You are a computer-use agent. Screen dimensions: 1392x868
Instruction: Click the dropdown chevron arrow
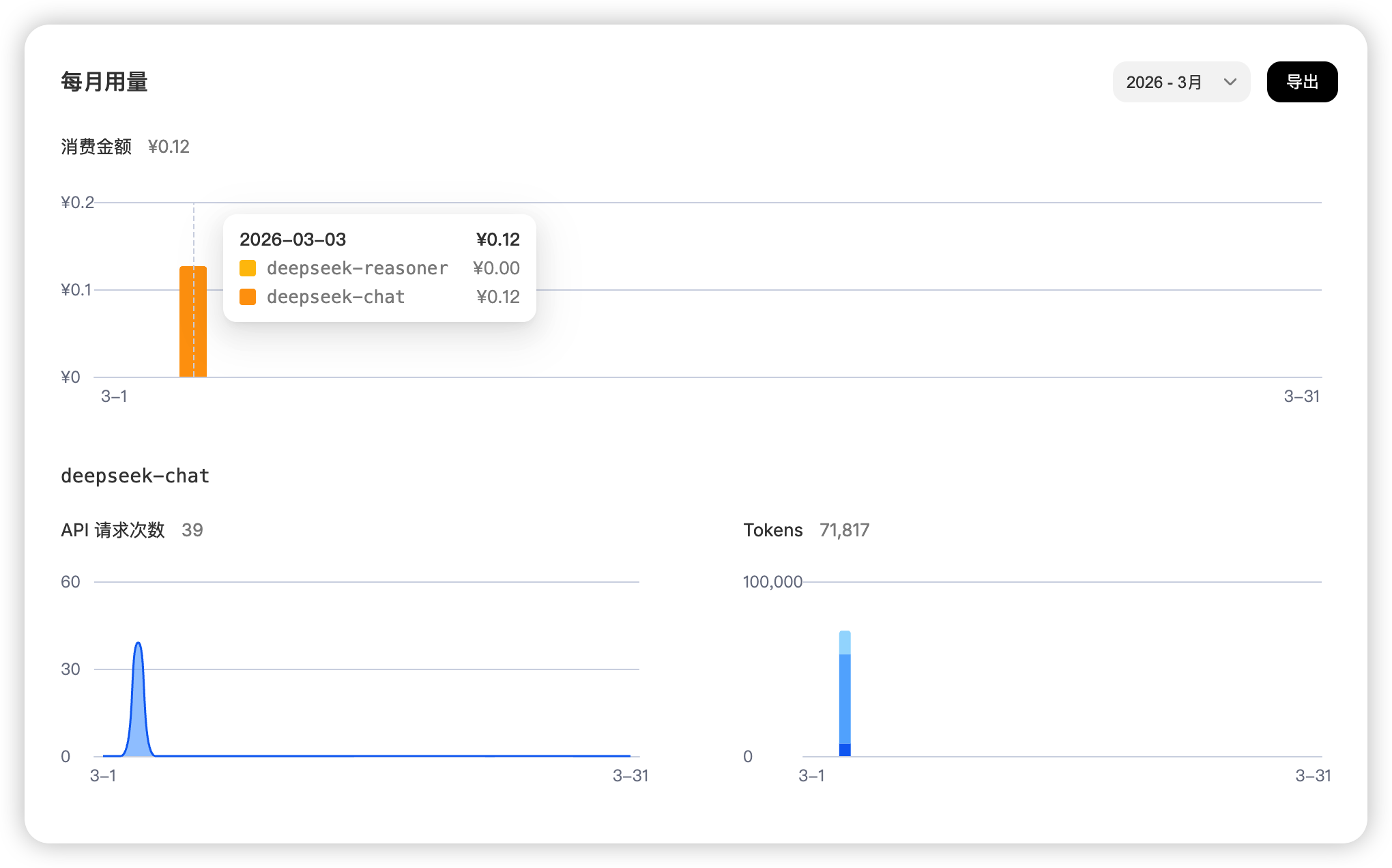[x=1230, y=83]
